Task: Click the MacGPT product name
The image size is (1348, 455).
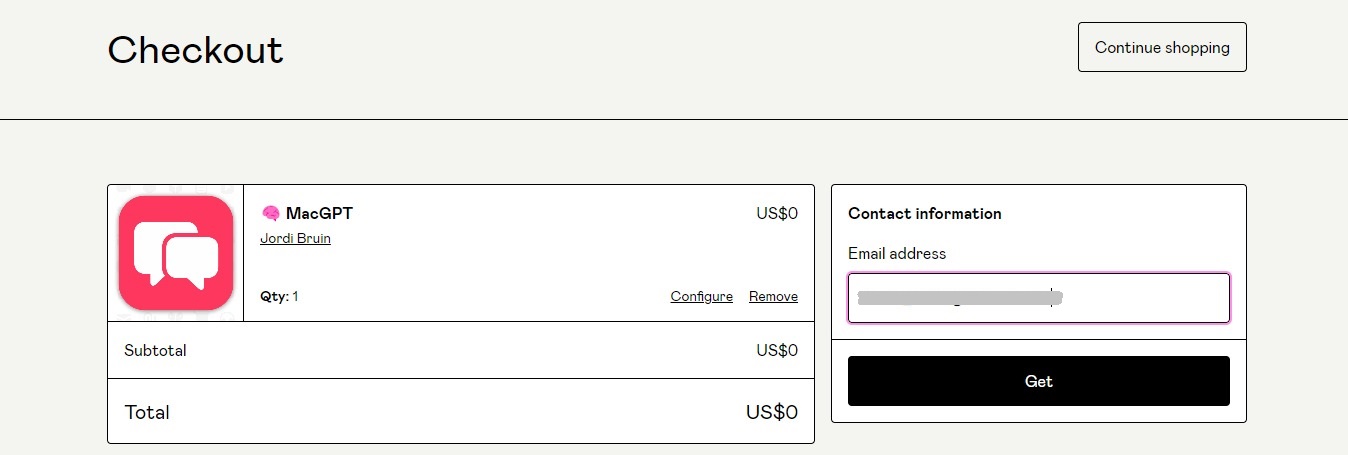Action: pyautogui.click(x=319, y=213)
